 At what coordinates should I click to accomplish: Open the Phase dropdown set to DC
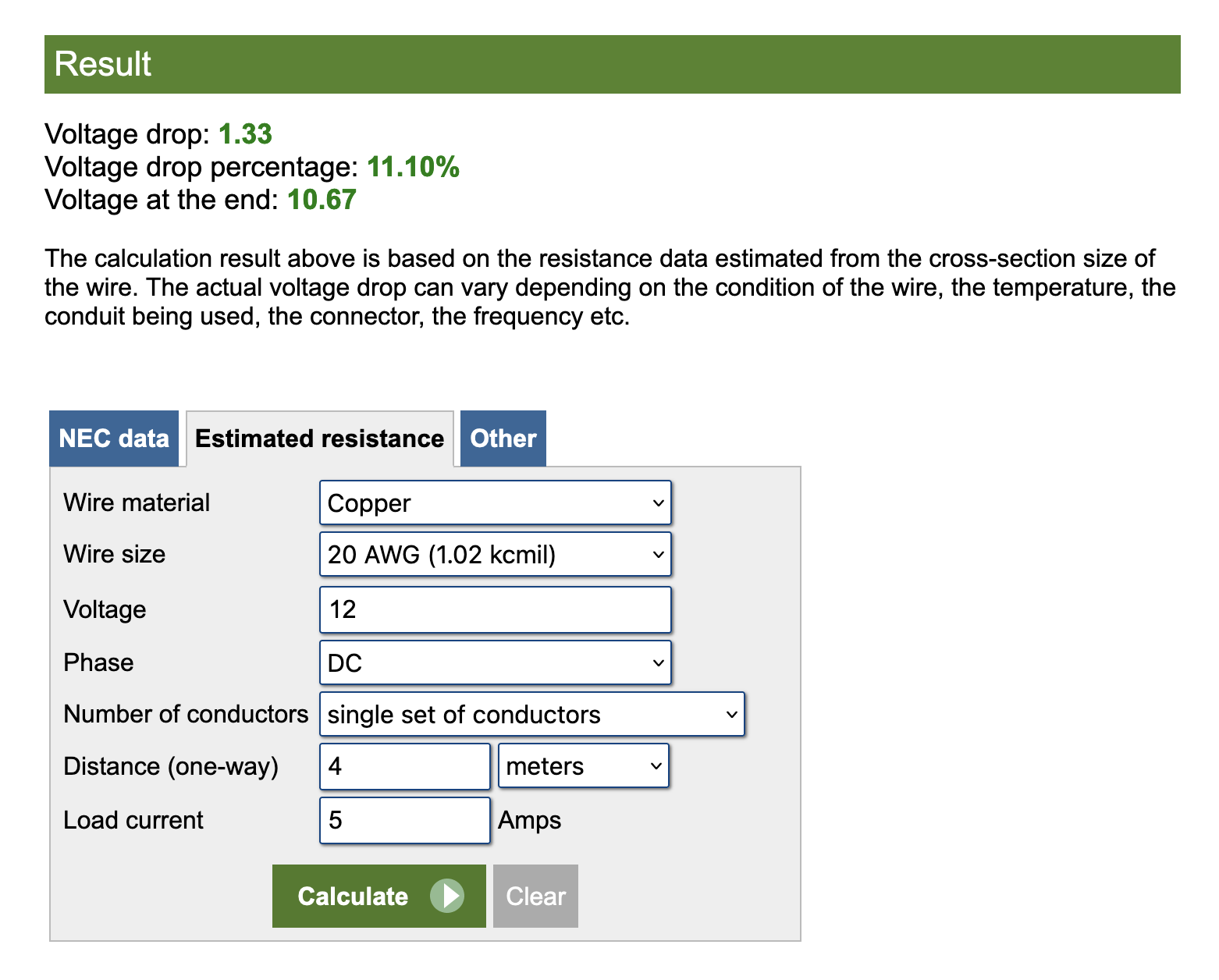(x=495, y=663)
